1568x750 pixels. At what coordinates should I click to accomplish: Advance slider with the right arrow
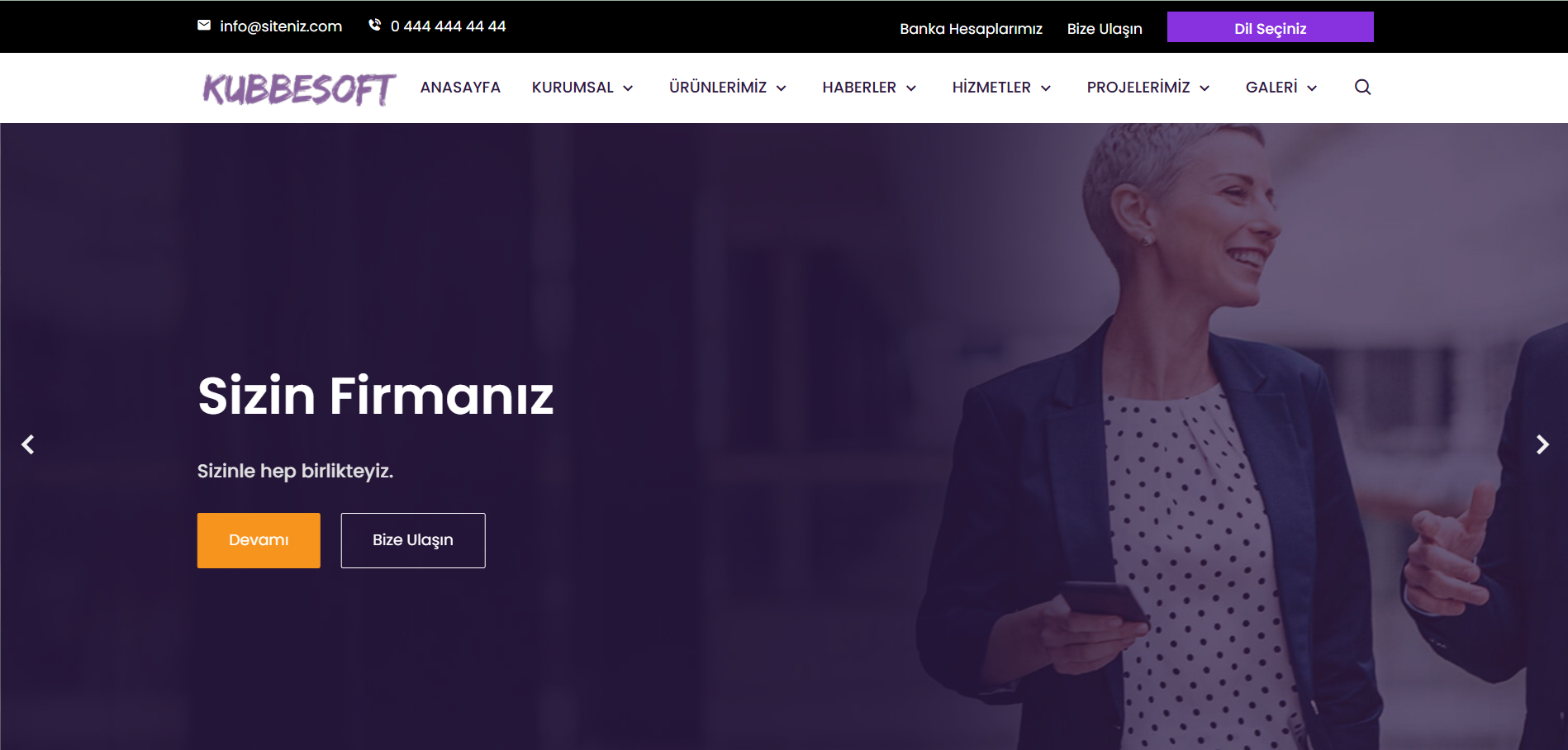[x=1542, y=444]
